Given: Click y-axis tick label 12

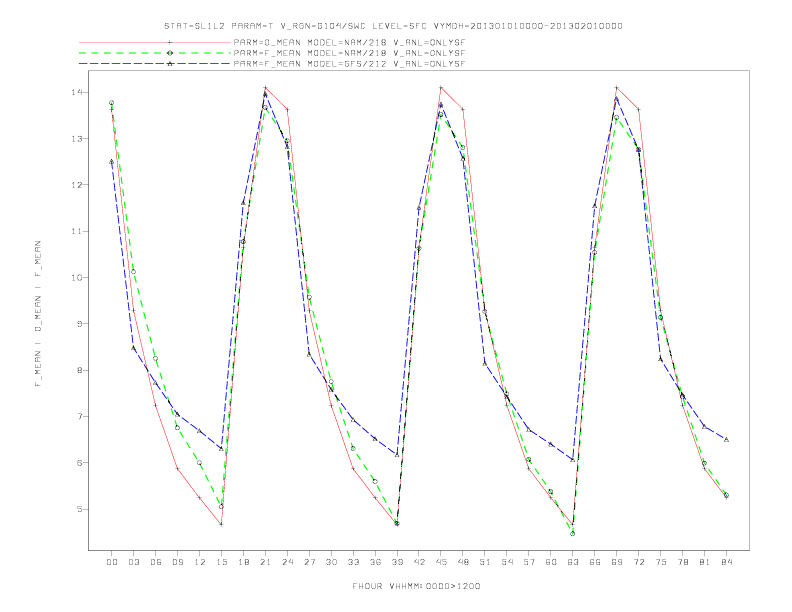Looking at the screenshot, I should point(77,185).
